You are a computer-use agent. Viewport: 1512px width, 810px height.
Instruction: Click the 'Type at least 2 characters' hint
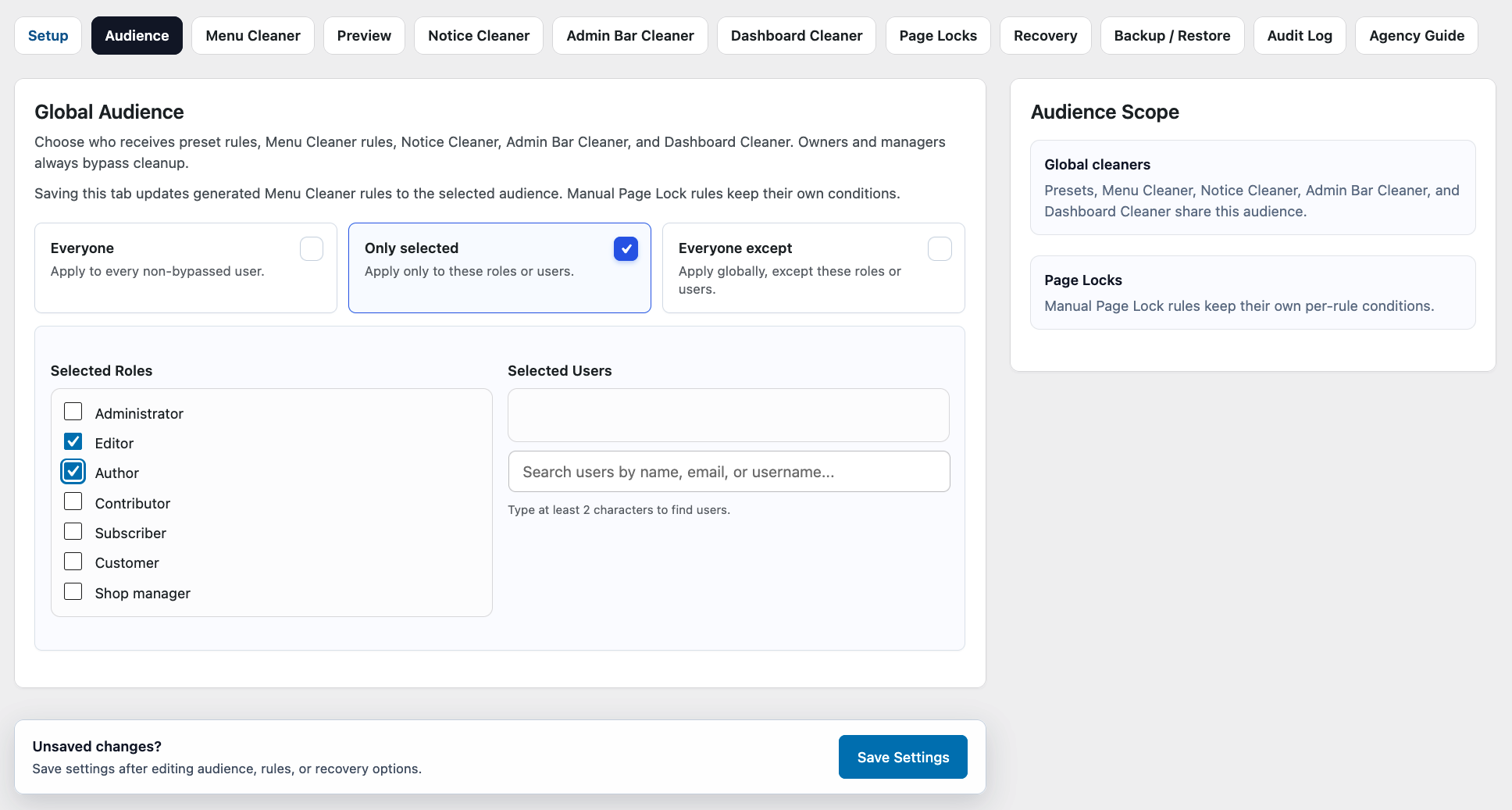pos(619,510)
